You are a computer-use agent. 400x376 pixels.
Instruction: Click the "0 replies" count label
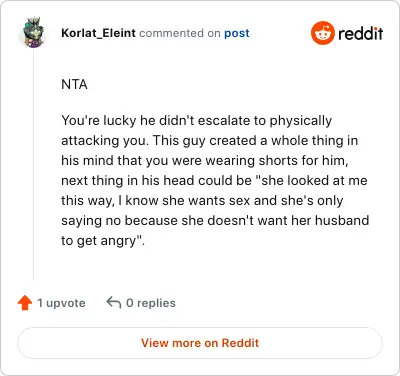tap(151, 303)
